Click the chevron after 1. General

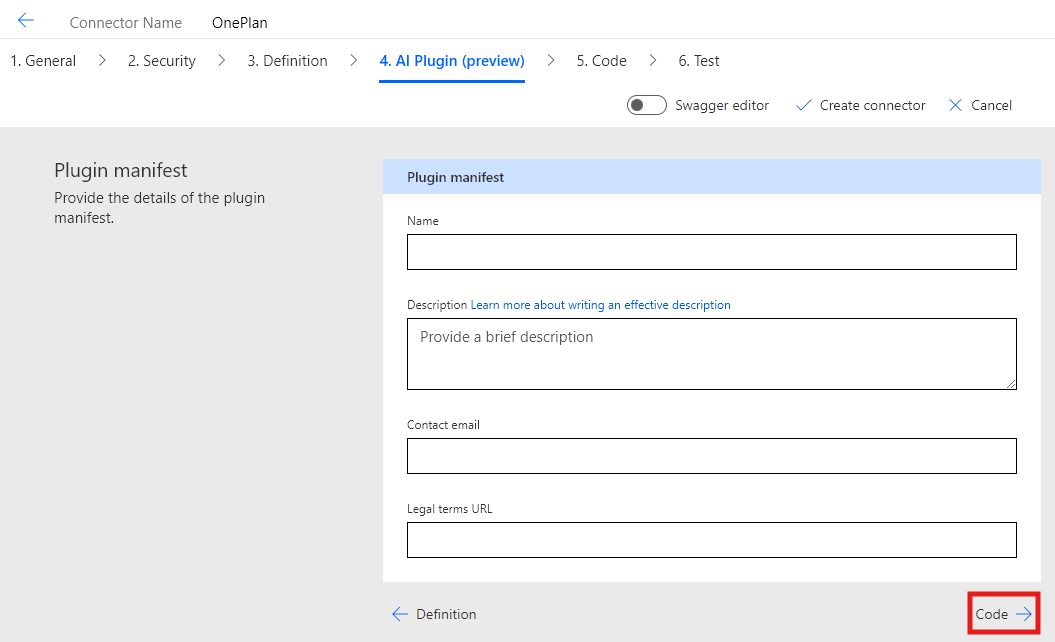click(102, 61)
